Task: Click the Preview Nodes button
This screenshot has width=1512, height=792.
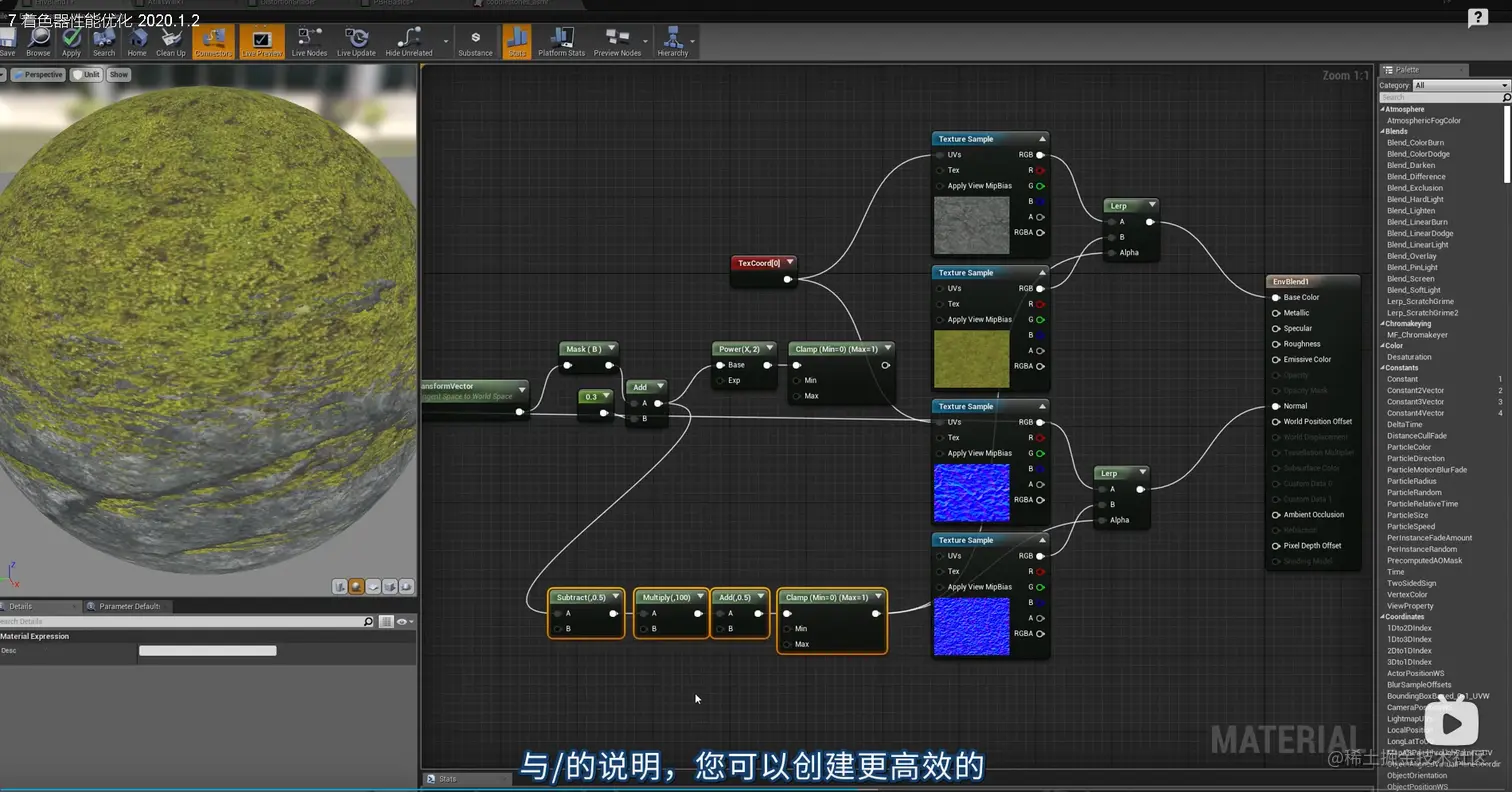Action: coord(617,41)
